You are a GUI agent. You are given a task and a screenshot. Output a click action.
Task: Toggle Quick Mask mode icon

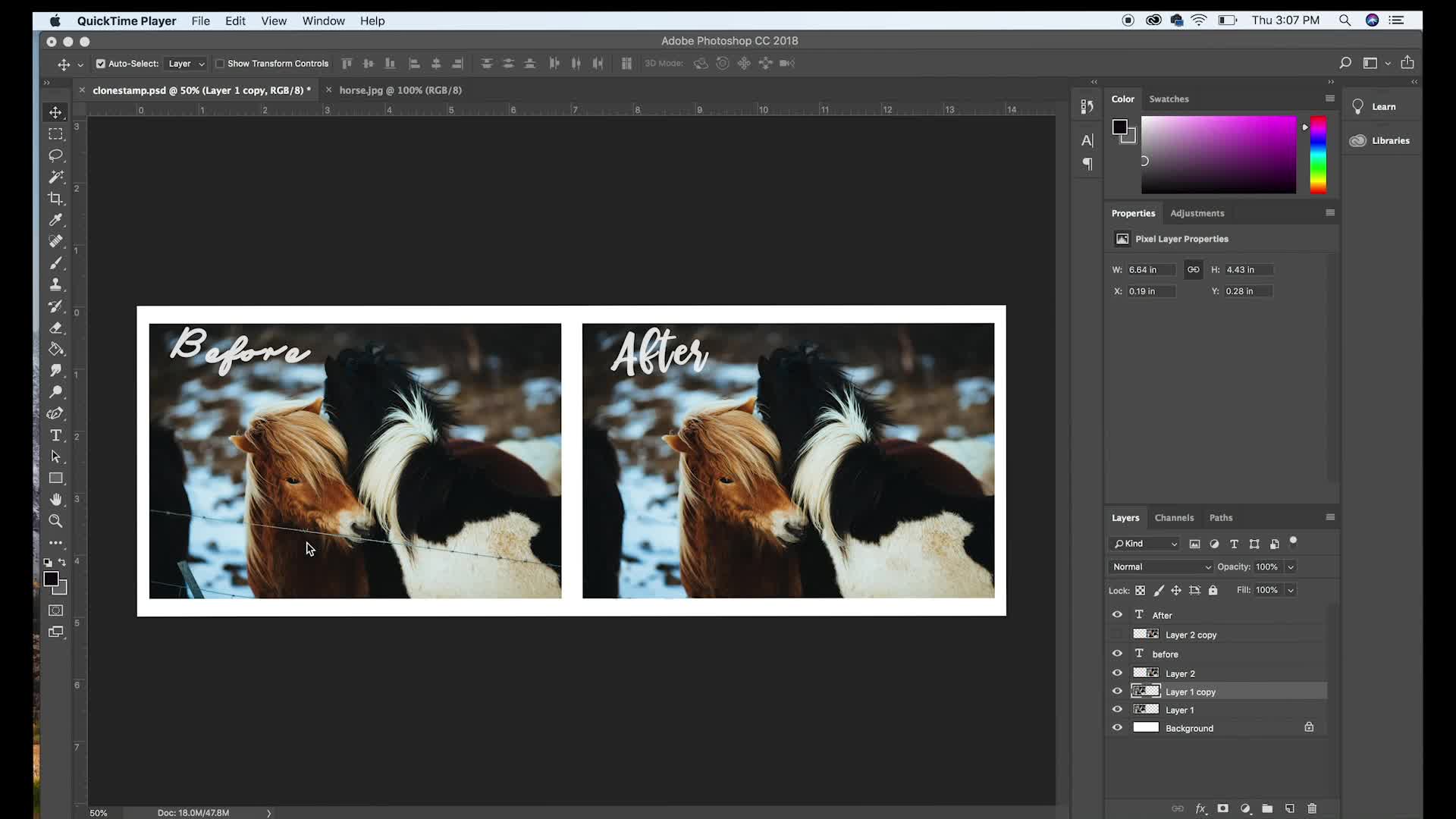point(55,610)
